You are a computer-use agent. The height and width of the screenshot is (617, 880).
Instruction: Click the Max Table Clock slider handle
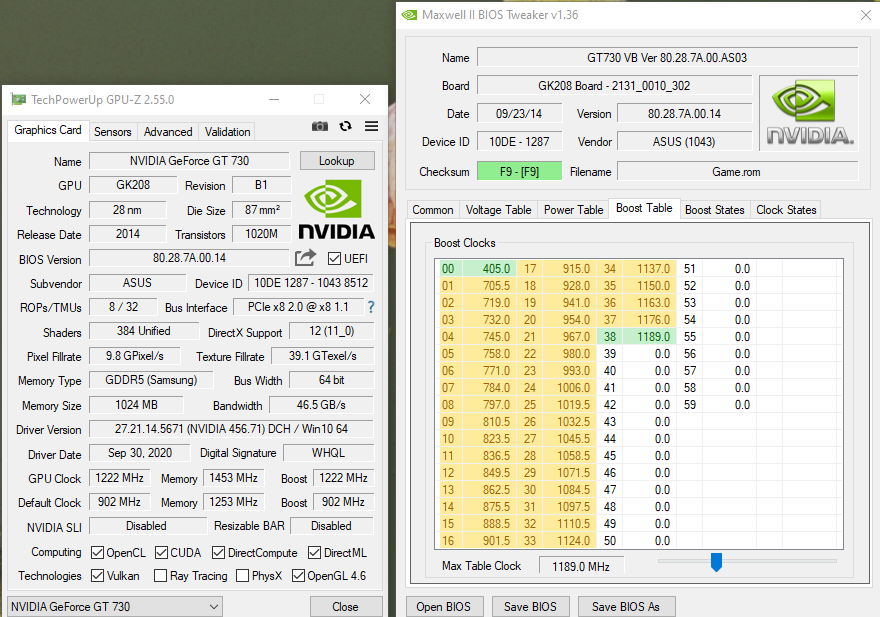coord(716,561)
